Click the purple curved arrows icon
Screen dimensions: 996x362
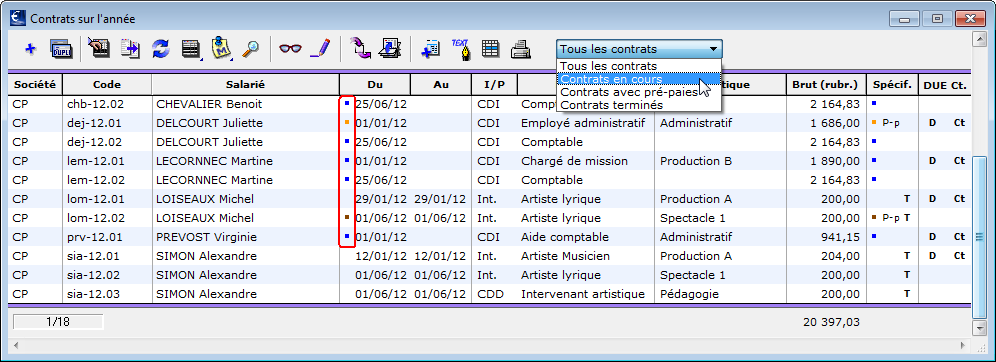click(x=361, y=48)
